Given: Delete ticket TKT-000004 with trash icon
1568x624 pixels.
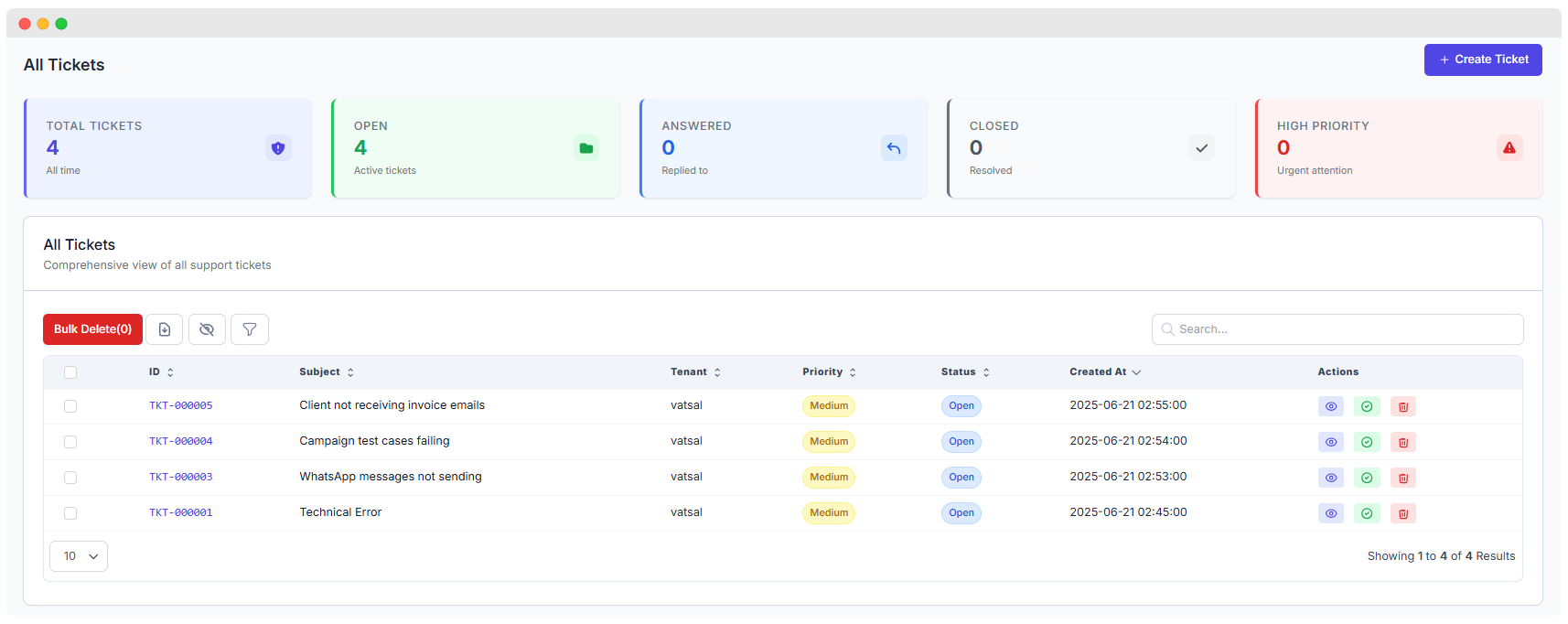Looking at the screenshot, I should coord(1402,442).
